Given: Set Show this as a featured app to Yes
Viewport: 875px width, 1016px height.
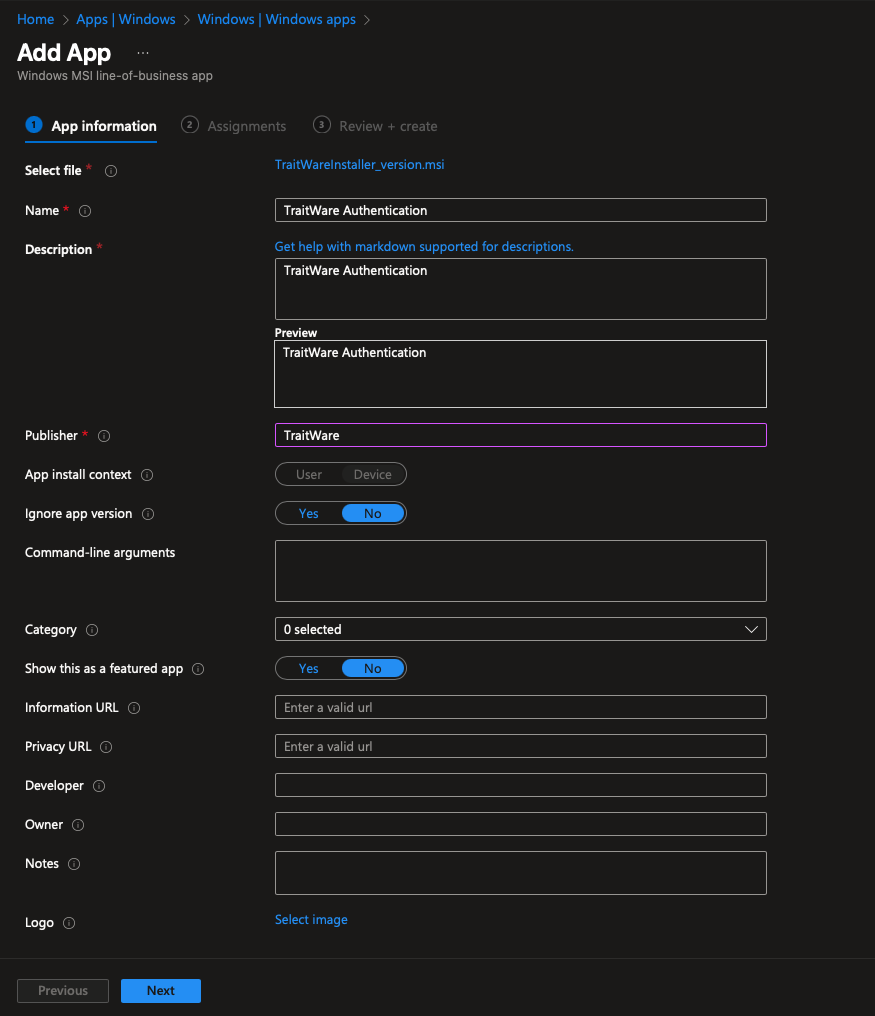Looking at the screenshot, I should click(309, 668).
